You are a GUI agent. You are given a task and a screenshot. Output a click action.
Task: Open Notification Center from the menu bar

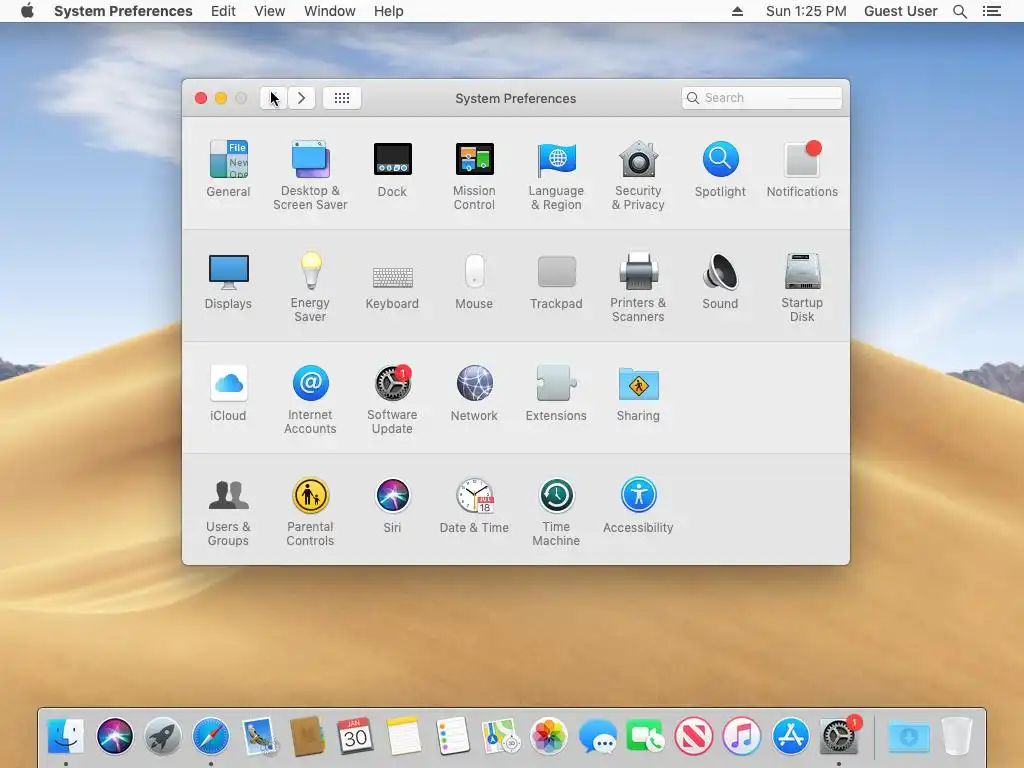pyautogui.click(x=991, y=11)
